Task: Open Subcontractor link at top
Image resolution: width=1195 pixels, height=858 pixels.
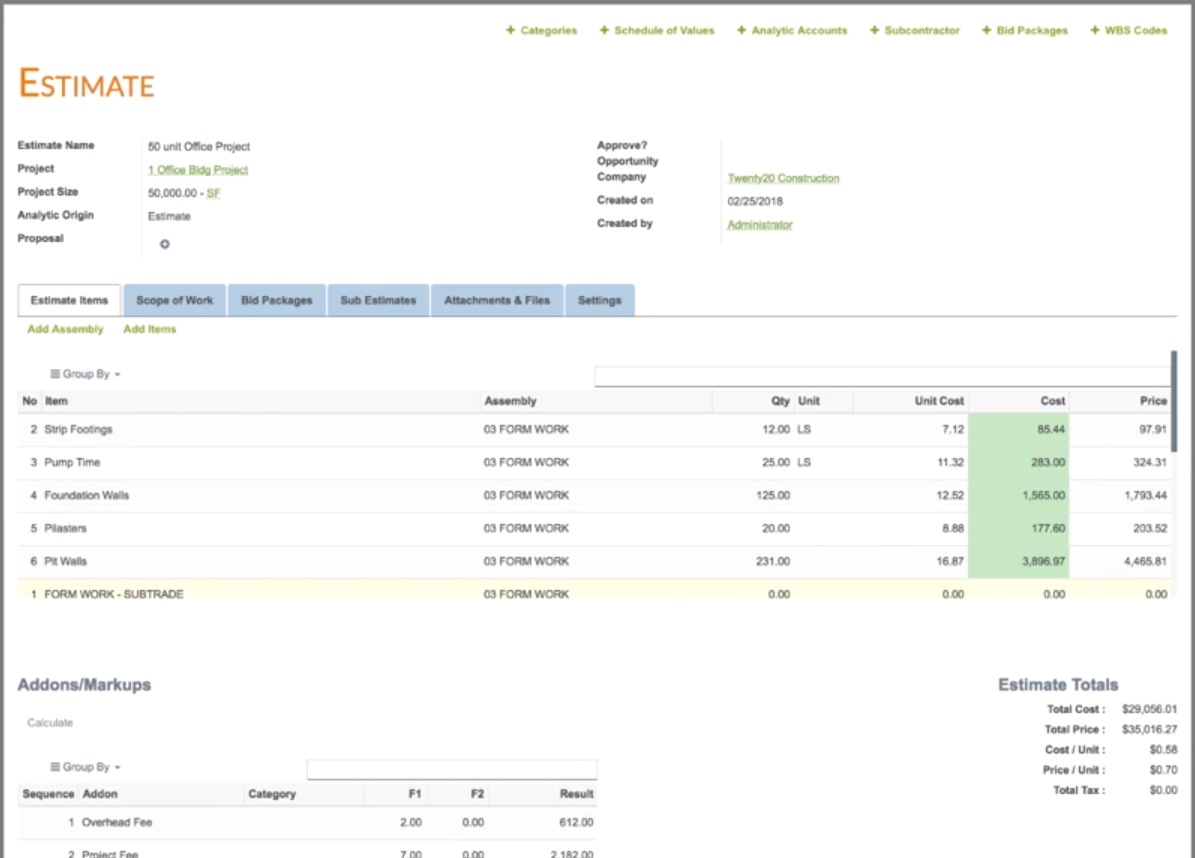Action: 922,30
